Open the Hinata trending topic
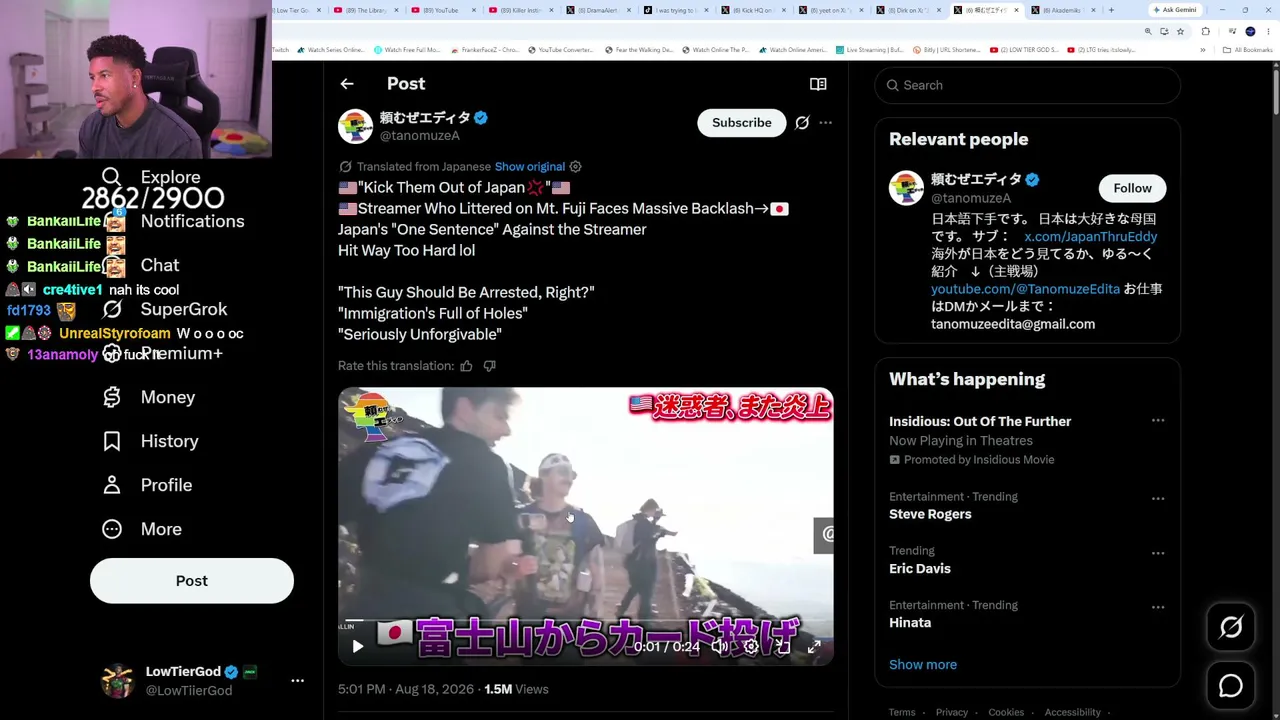Viewport: 1280px width, 720px height. coord(910,622)
